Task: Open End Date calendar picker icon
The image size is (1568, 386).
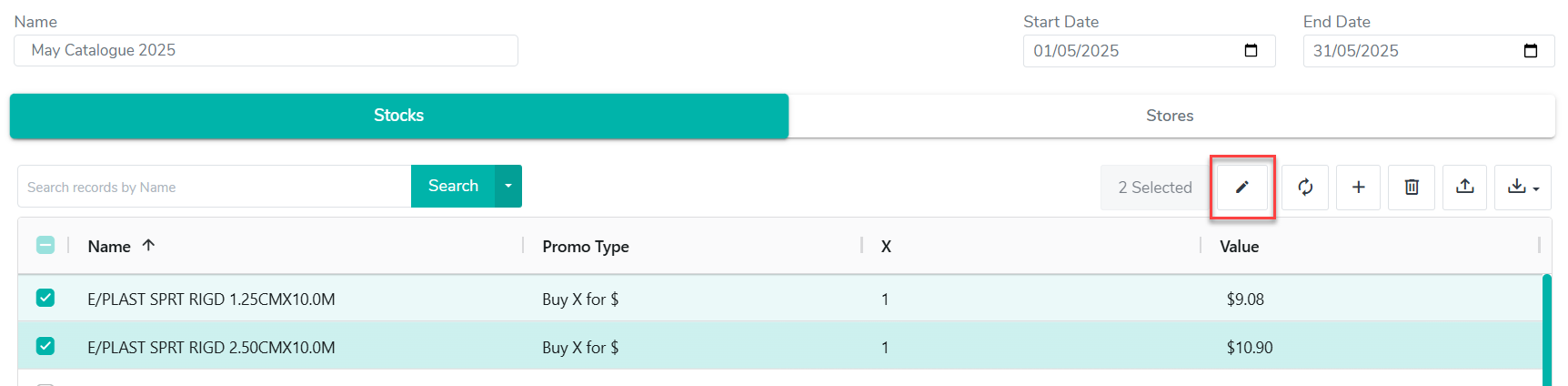Action: 1531,51
